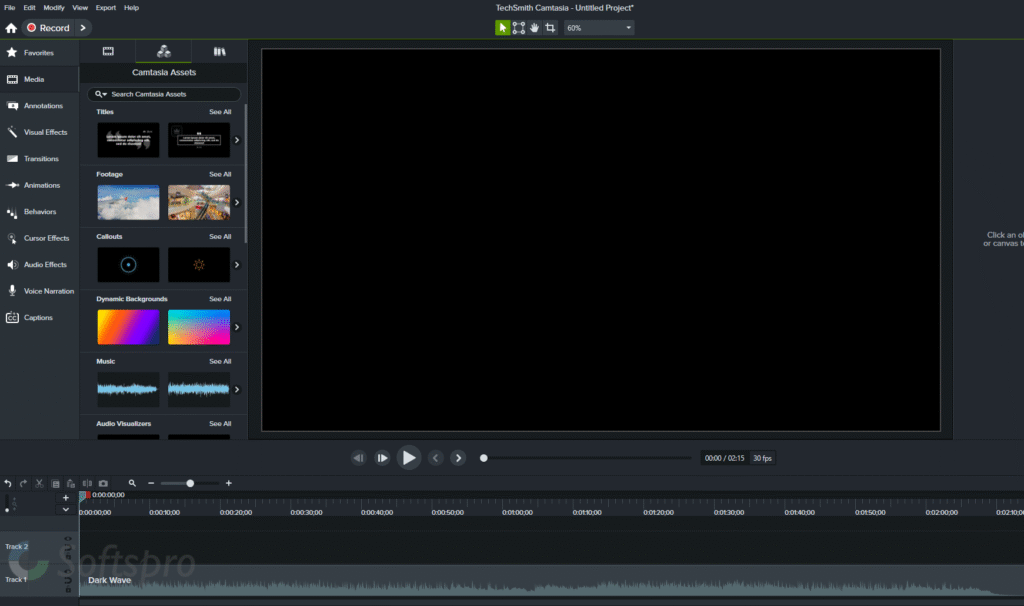Open the Voice Narration panel
Screen dimensions: 1024x606
[39, 291]
